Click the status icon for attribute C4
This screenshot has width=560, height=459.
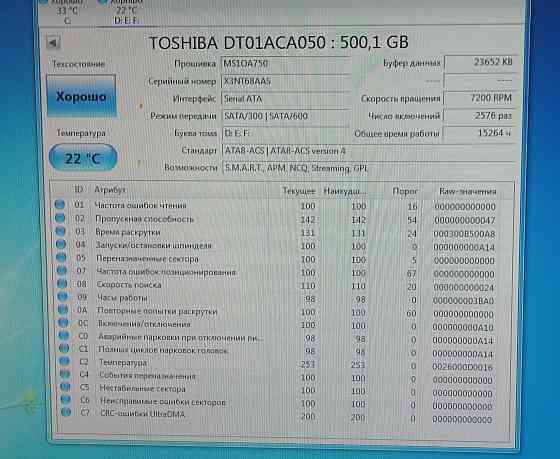(65, 374)
